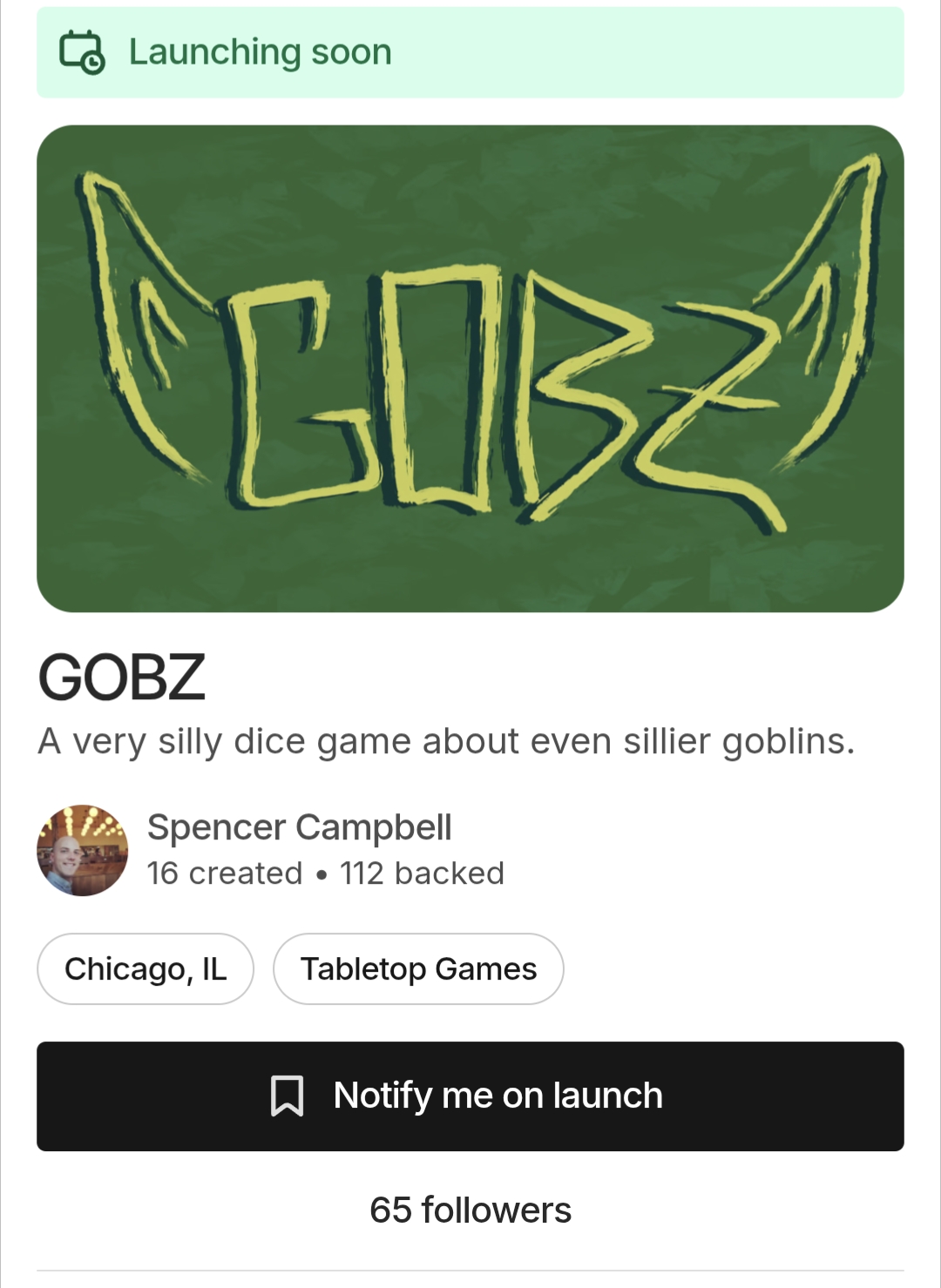View the 65 followers count
The height and width of the screenshot is (1288, 941).
point(470,1210)
